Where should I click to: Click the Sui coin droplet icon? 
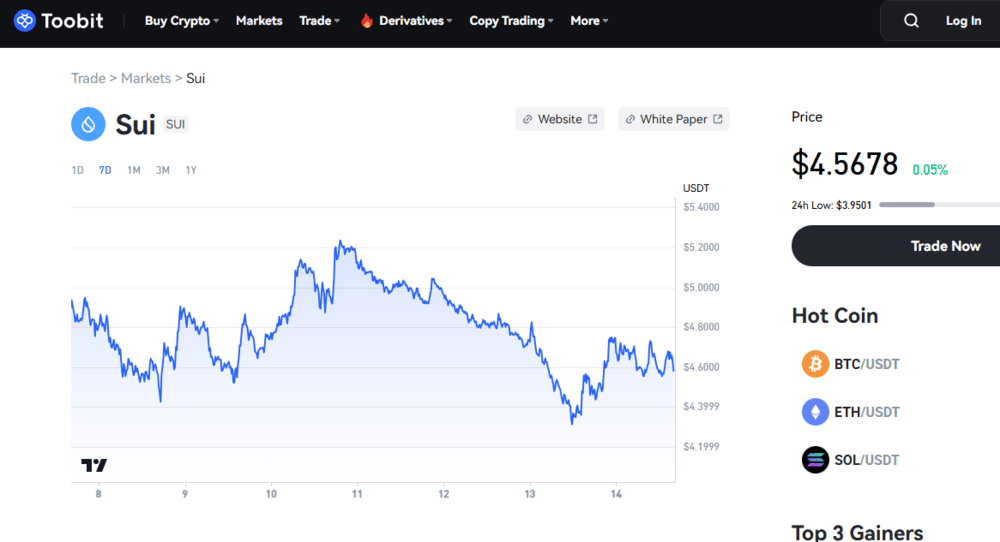click(x=88, y=124)
